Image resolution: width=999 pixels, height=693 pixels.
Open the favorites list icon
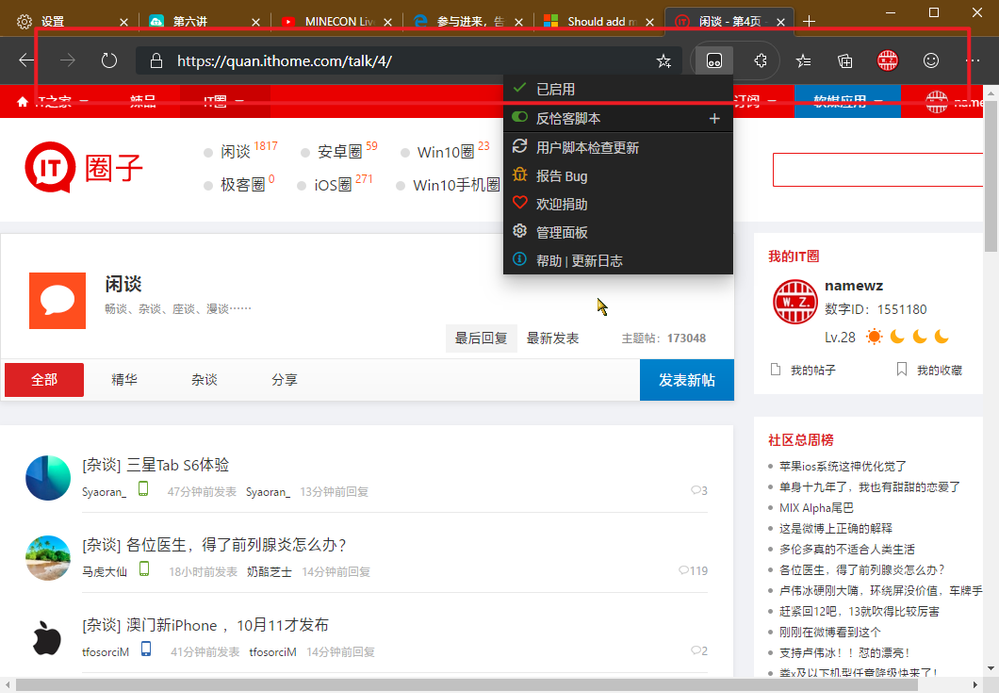click(x=803, y=61)
